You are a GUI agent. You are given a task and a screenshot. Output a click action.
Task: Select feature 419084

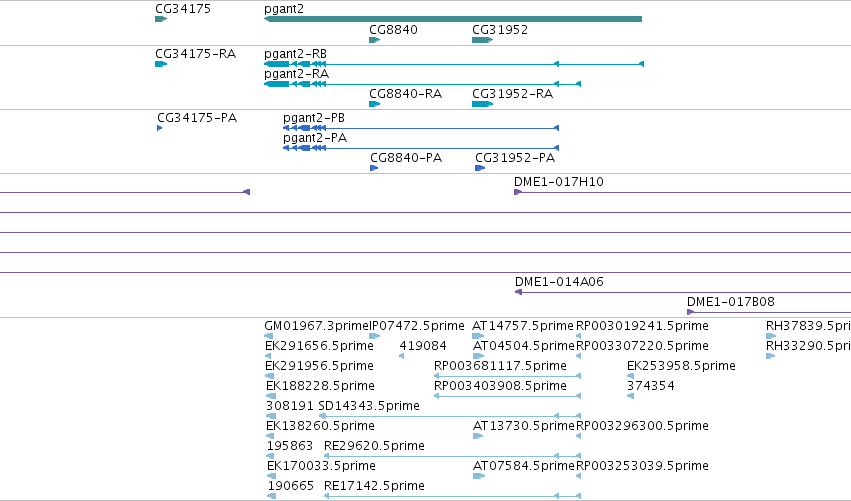[x=402, y=356]
